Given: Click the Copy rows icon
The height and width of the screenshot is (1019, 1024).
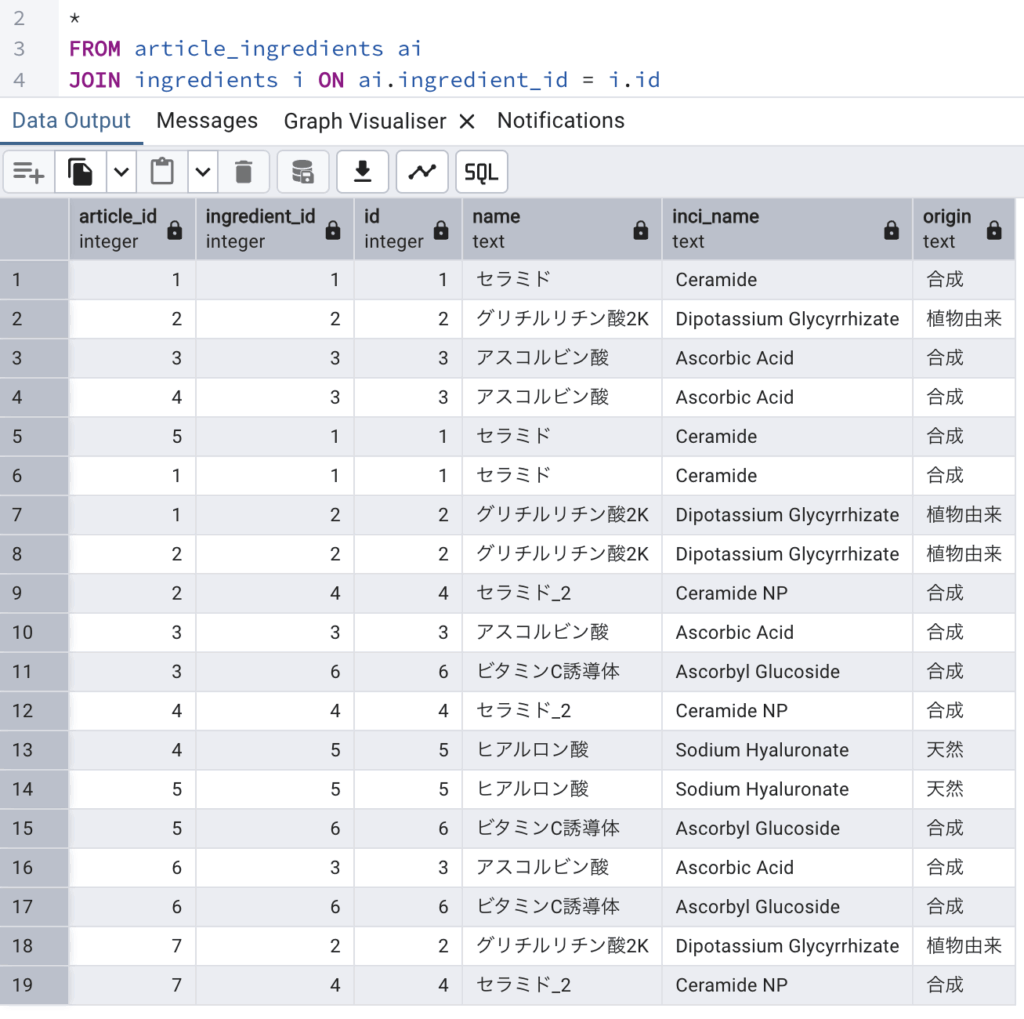Looking at the screenshot, I should tap(80, 172).
